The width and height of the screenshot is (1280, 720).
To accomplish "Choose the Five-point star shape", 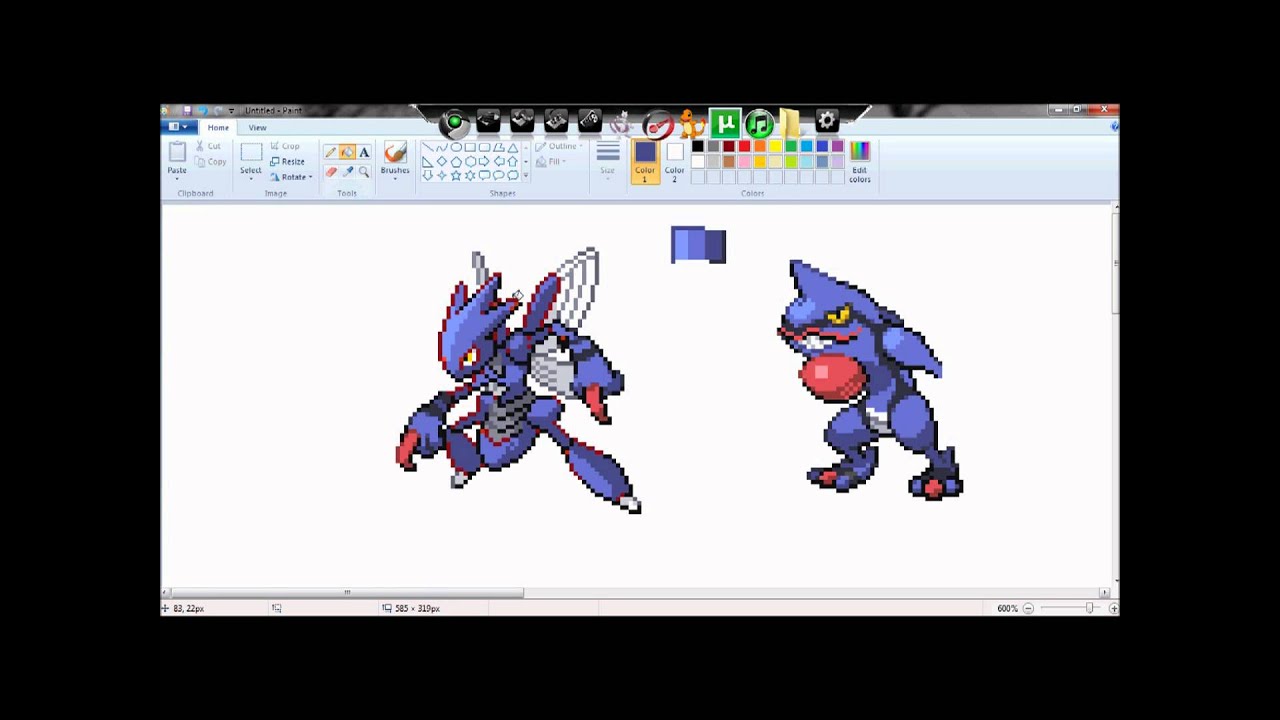I will coord(456,175).
